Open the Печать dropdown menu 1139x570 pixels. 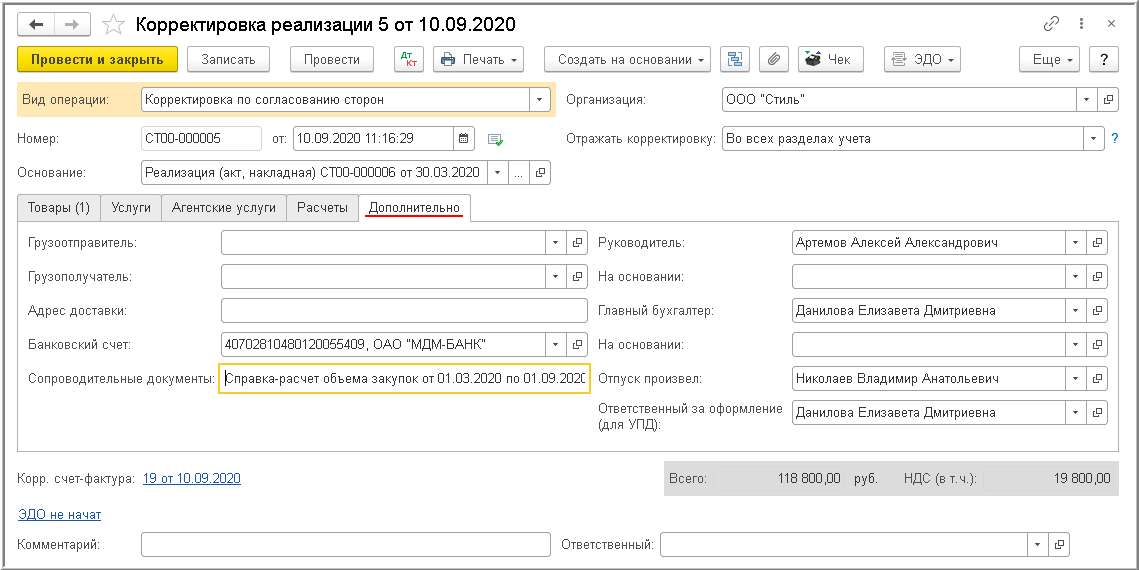tap(481, 60)
